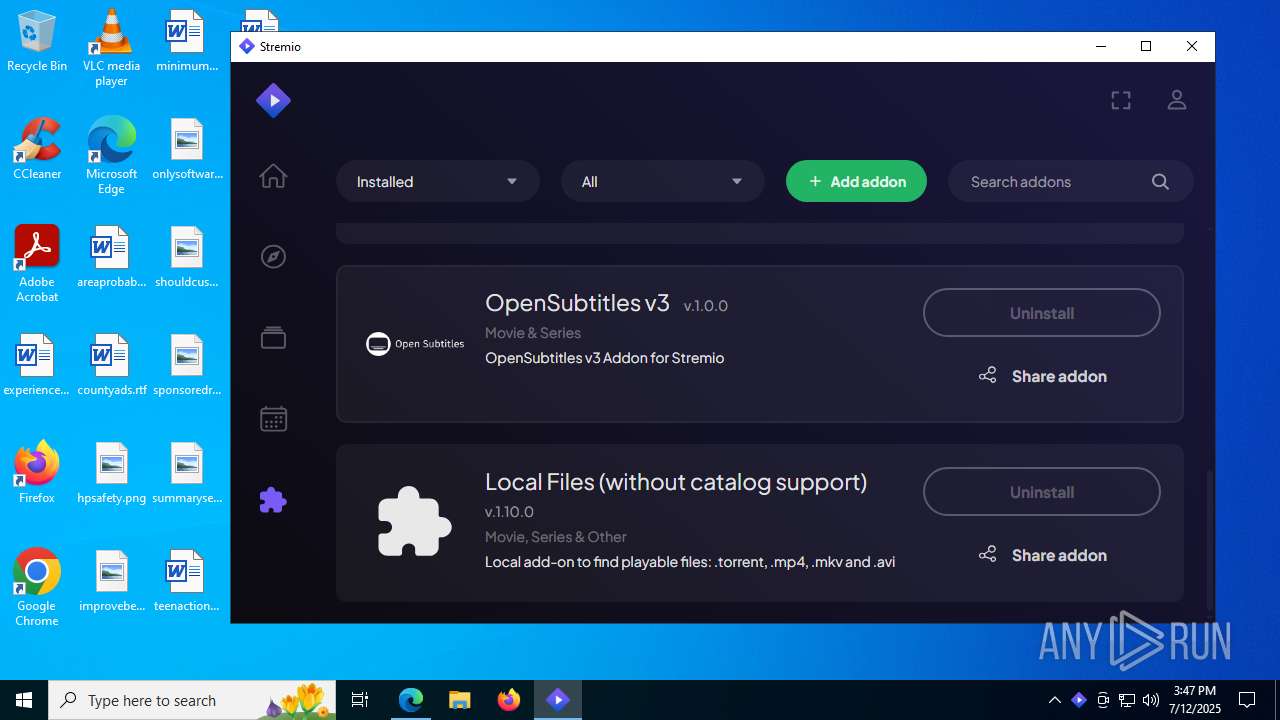1280x720 pixels.
Task: Click the OpenSubtitles v3 title
Action: click(x=577, y=303)
